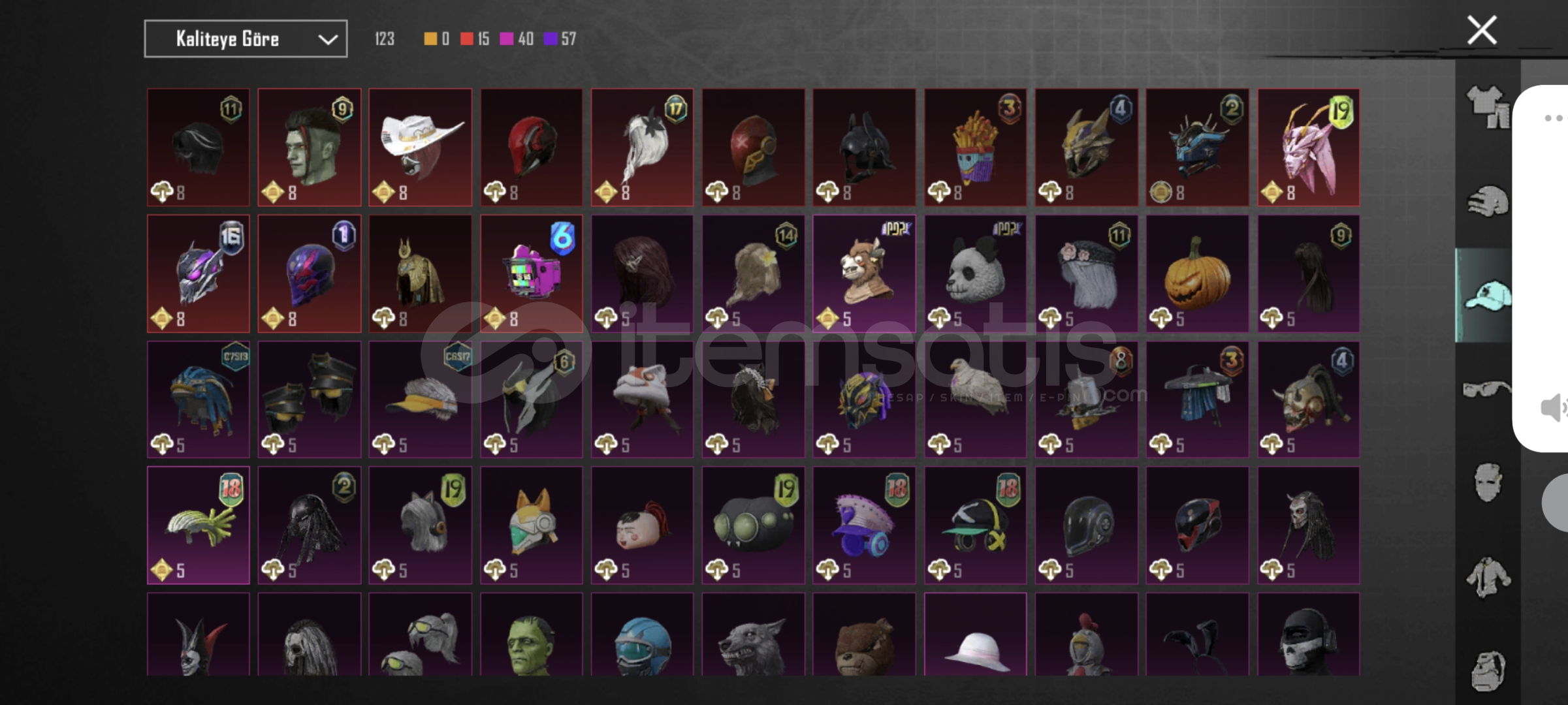Select the white cowboy hat item
Screen dimensions: 1568x705
420,148
